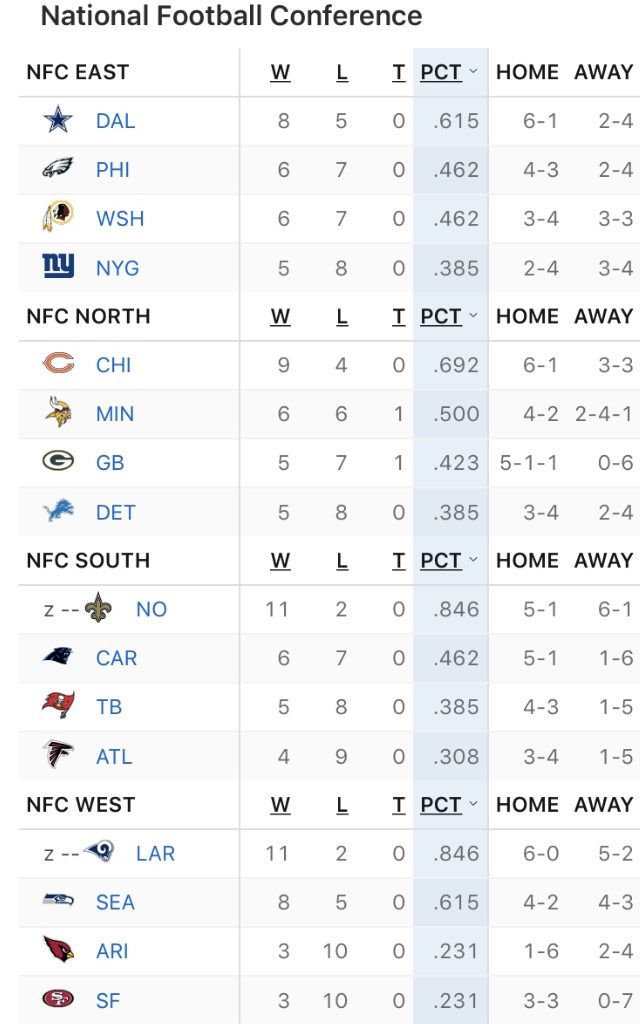Toggle PCT sort arrow in NFC East
This screenshot has height=1024, width=640.
point(473,71)
